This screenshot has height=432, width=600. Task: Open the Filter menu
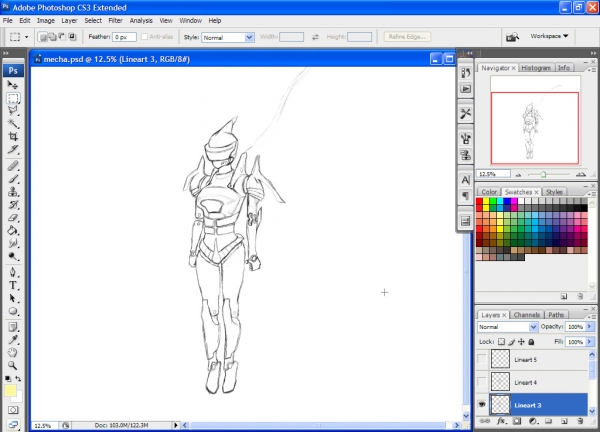click(115, 21)
